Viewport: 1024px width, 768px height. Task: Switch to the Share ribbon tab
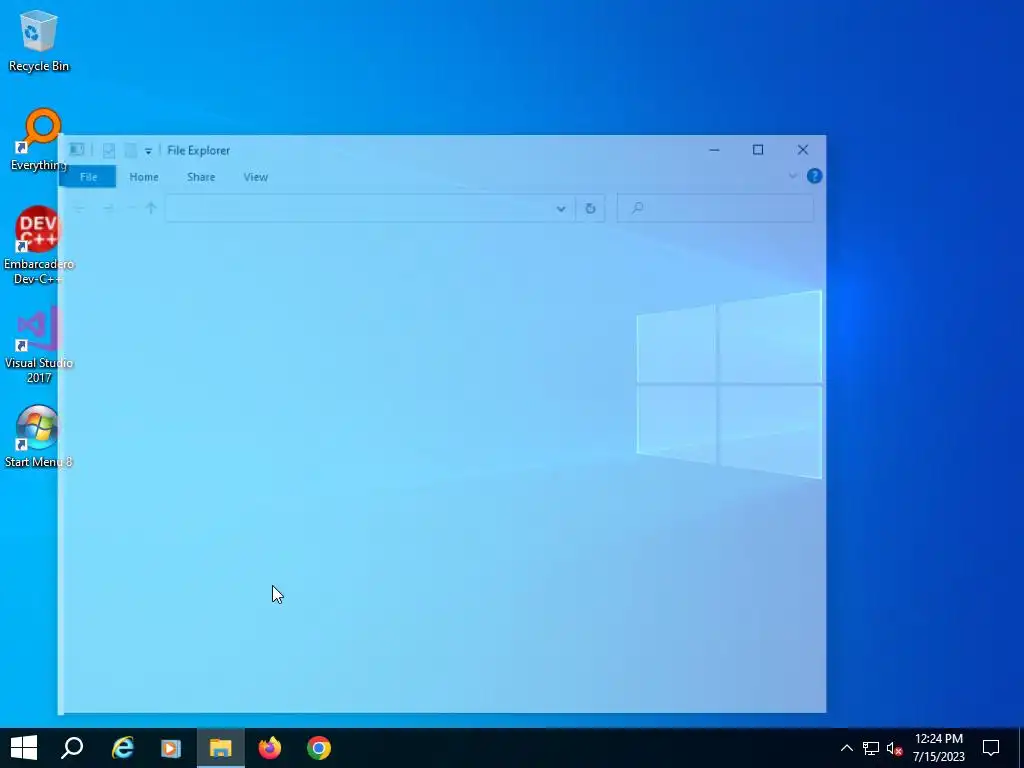[x=200, y=176]
